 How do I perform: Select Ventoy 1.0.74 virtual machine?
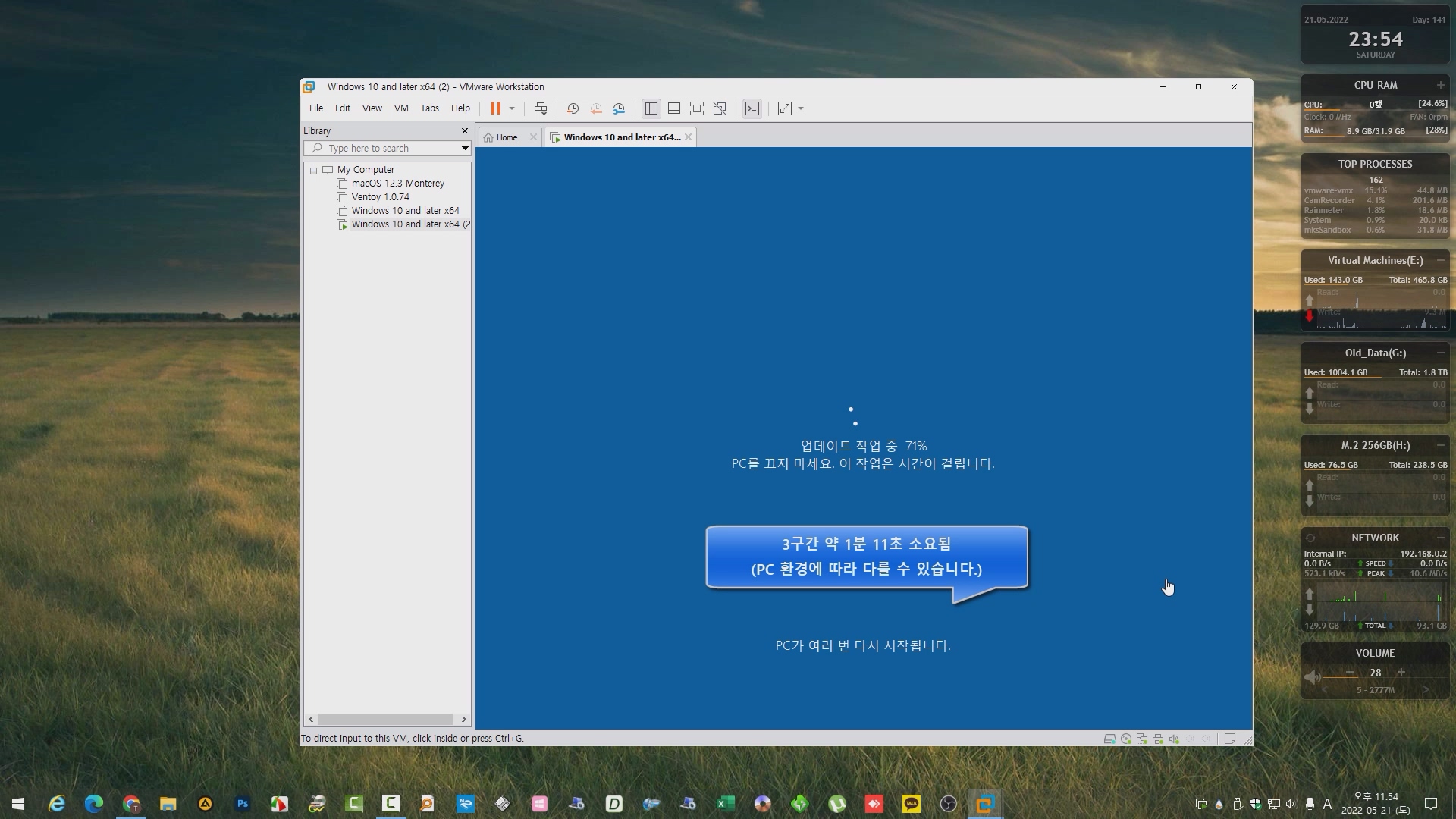click(x=380, y=197)
